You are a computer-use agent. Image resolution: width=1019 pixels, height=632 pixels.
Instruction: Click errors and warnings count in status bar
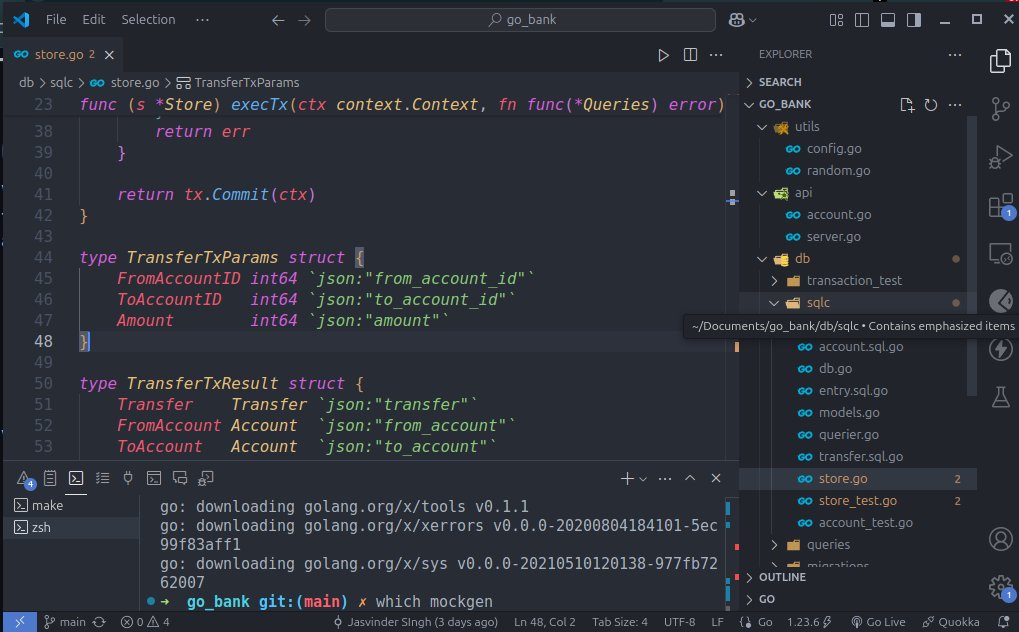(146, 622)
